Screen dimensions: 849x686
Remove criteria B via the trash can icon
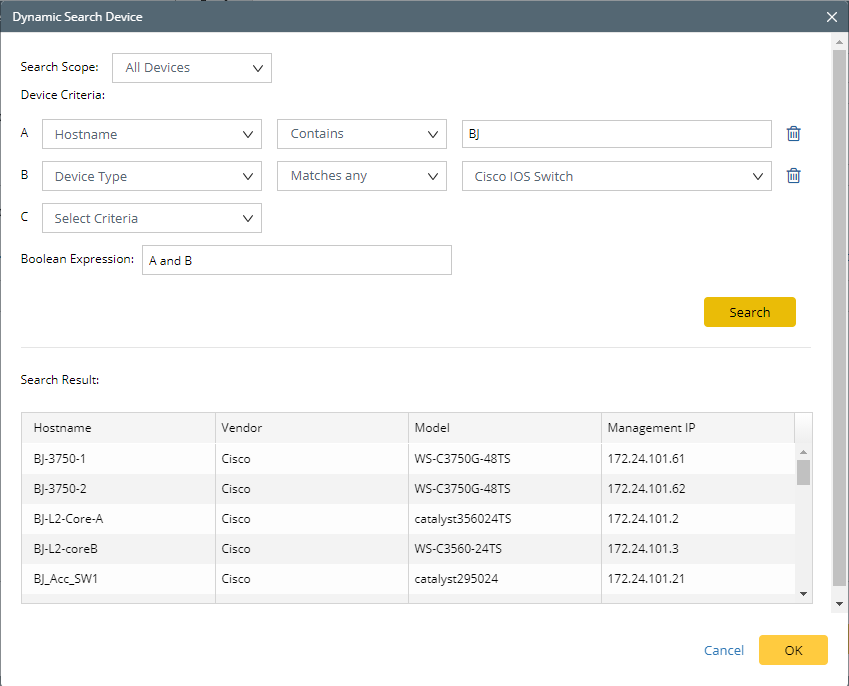click(793, 175)
